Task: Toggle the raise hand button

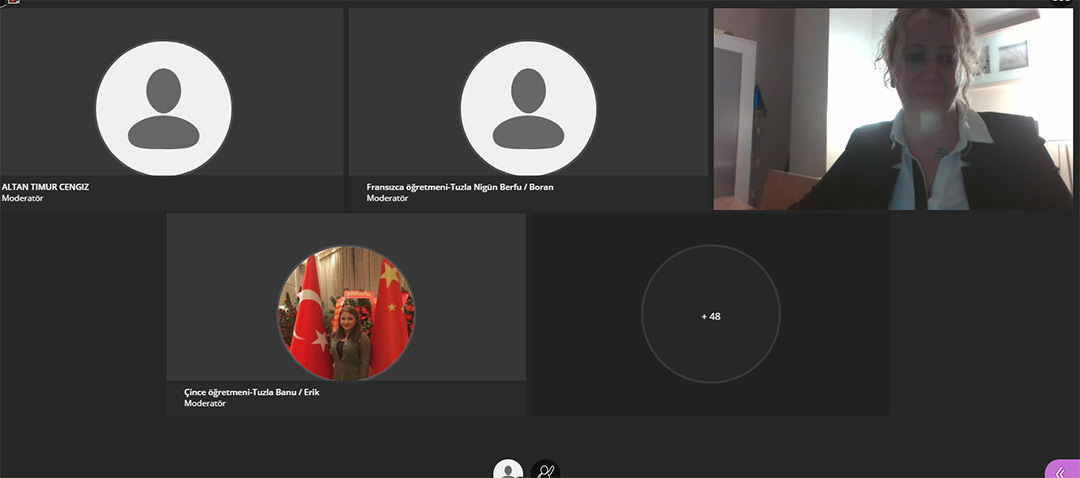Action: pos(546,470)
